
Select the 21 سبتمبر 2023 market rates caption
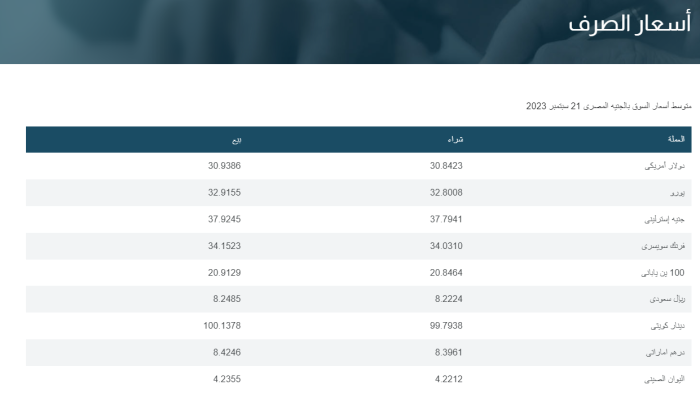click(x=608, y=106)
